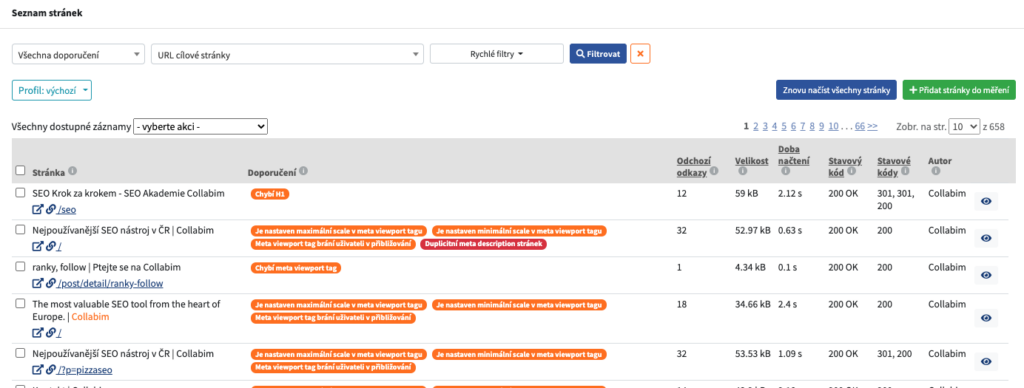
Task: Expand the Rychlé filtry dropdown
Action: click(496, 54)
